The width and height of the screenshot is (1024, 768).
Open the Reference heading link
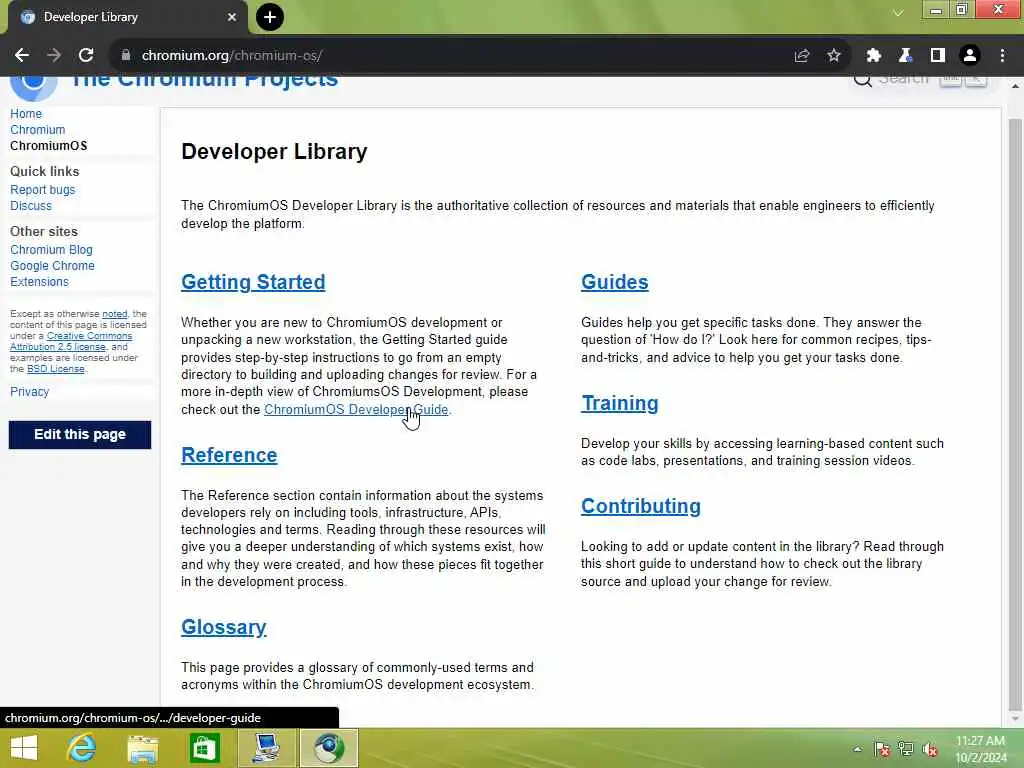(229, 455)
